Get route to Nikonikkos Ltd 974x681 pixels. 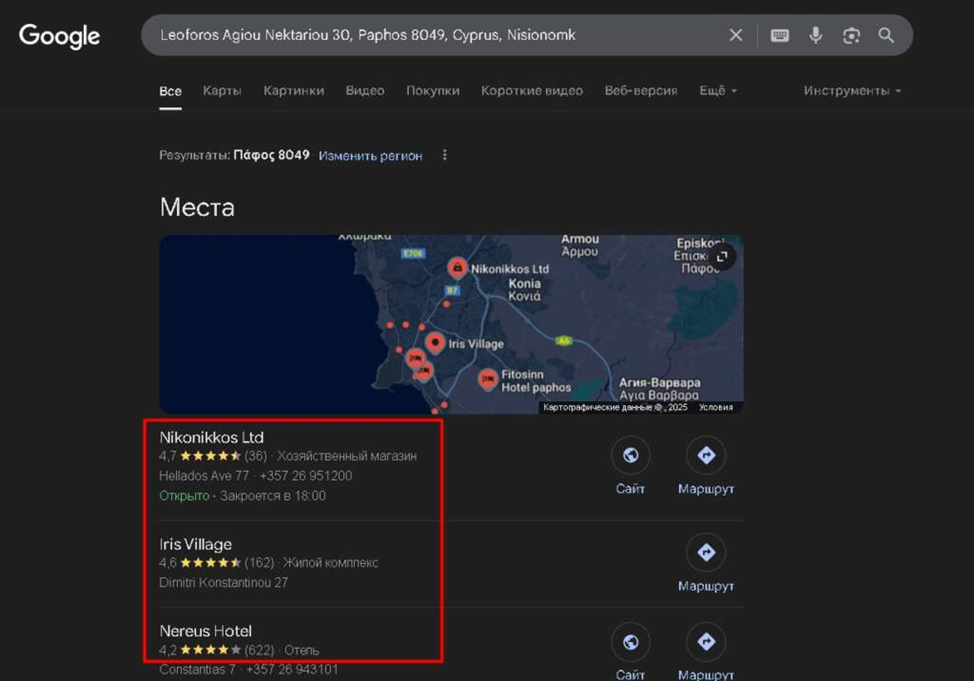[x=706, y=456]
